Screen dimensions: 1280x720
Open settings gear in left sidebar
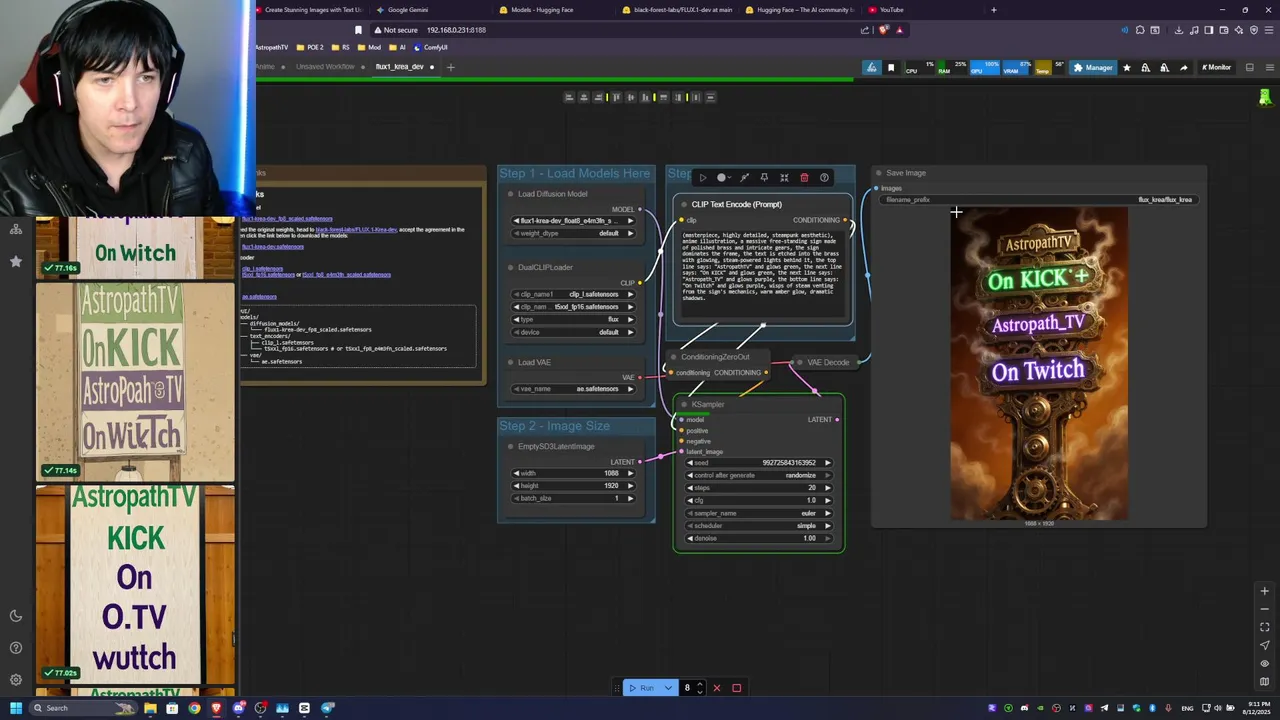(16, 680)
